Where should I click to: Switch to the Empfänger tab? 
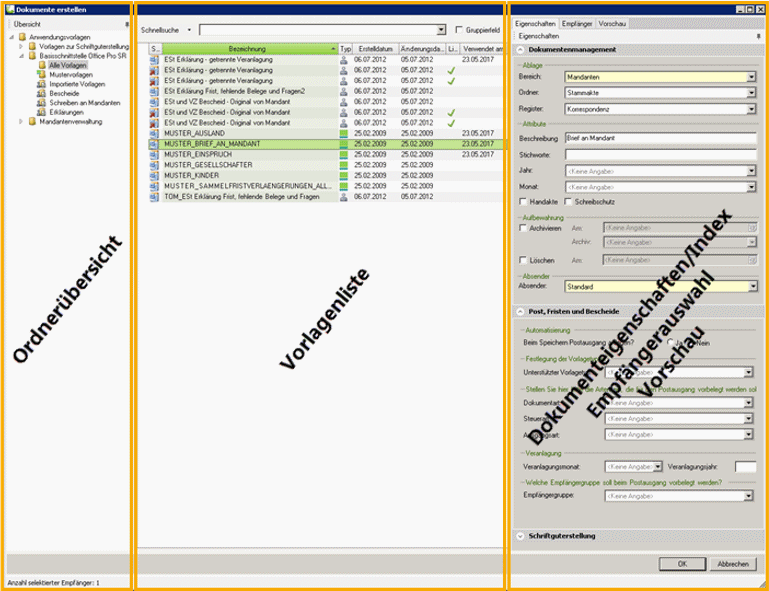coord(575,22)
